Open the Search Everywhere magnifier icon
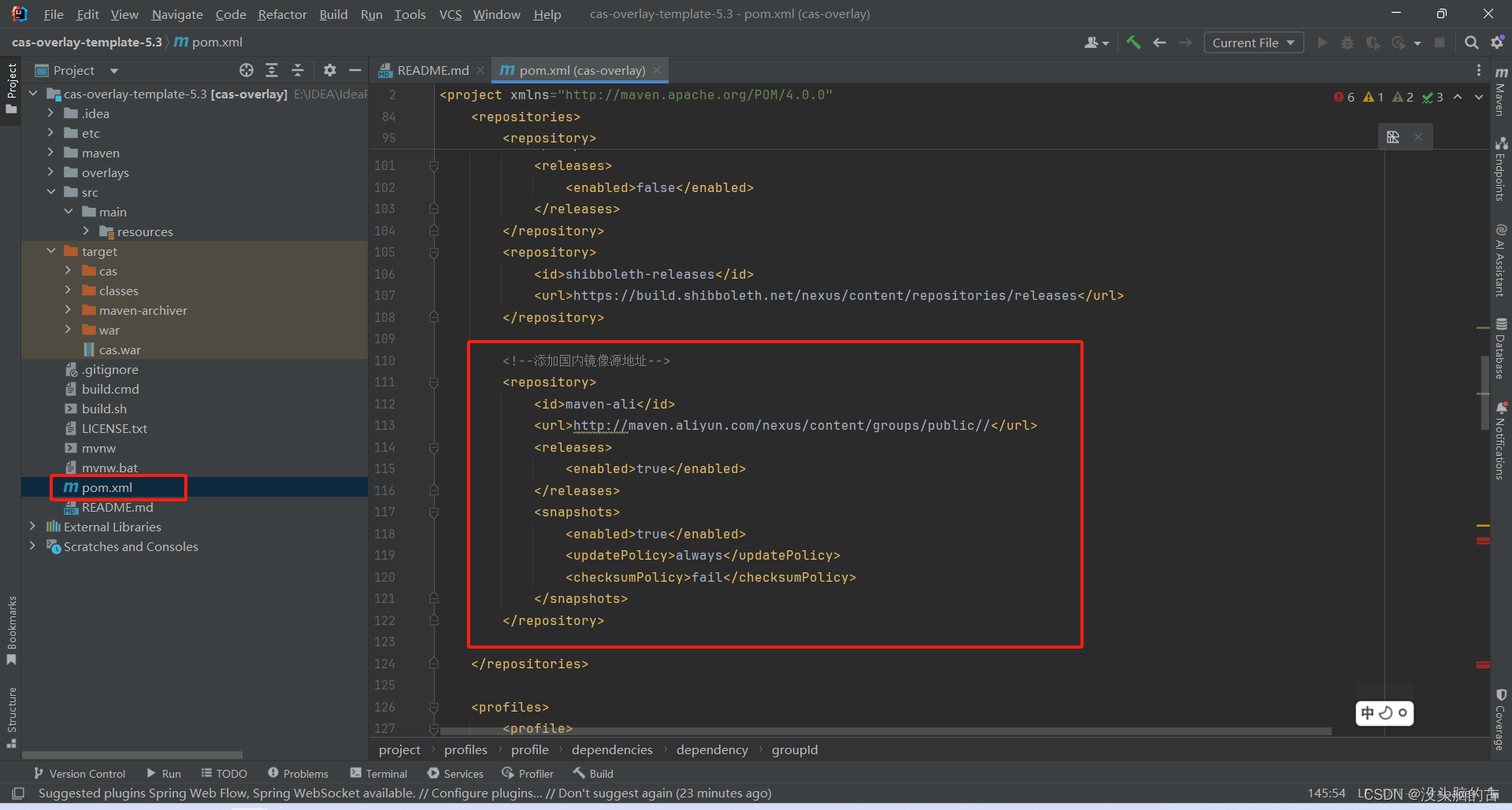The width and height of the screenshot is (1512, 810). (x=1471, y=43)
